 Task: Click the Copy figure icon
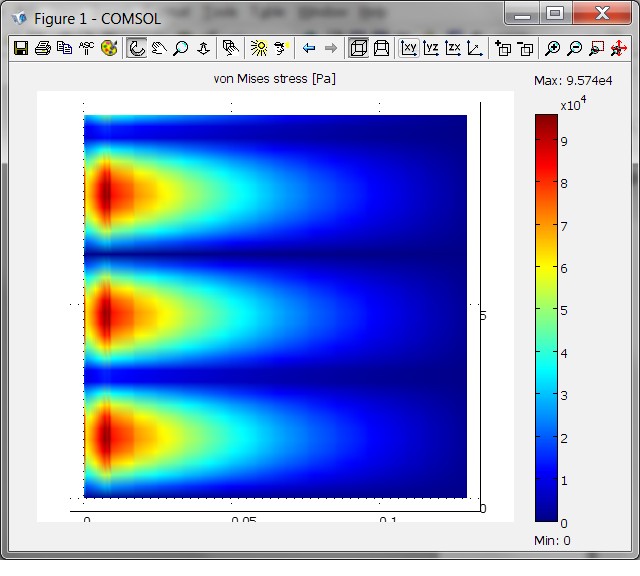click(x=64, y=48)
